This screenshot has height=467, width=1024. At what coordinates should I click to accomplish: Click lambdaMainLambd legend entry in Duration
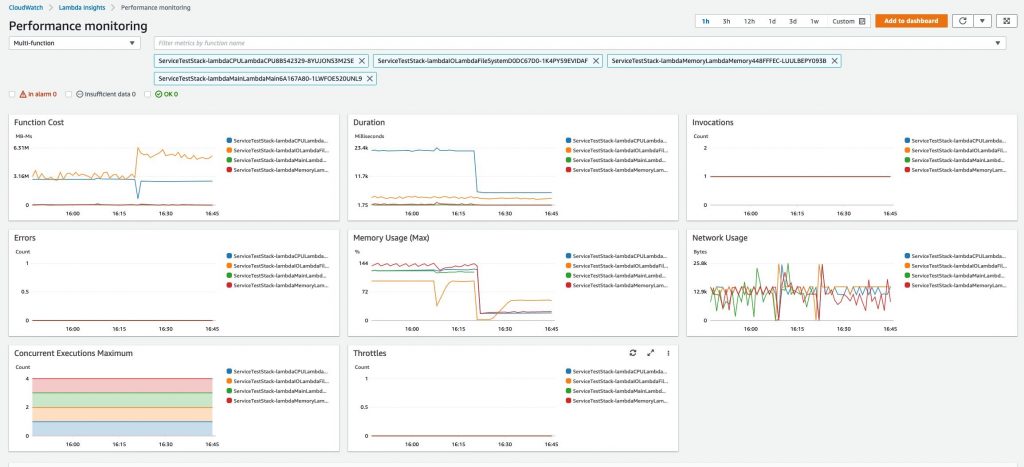click(x=620, y=160)
